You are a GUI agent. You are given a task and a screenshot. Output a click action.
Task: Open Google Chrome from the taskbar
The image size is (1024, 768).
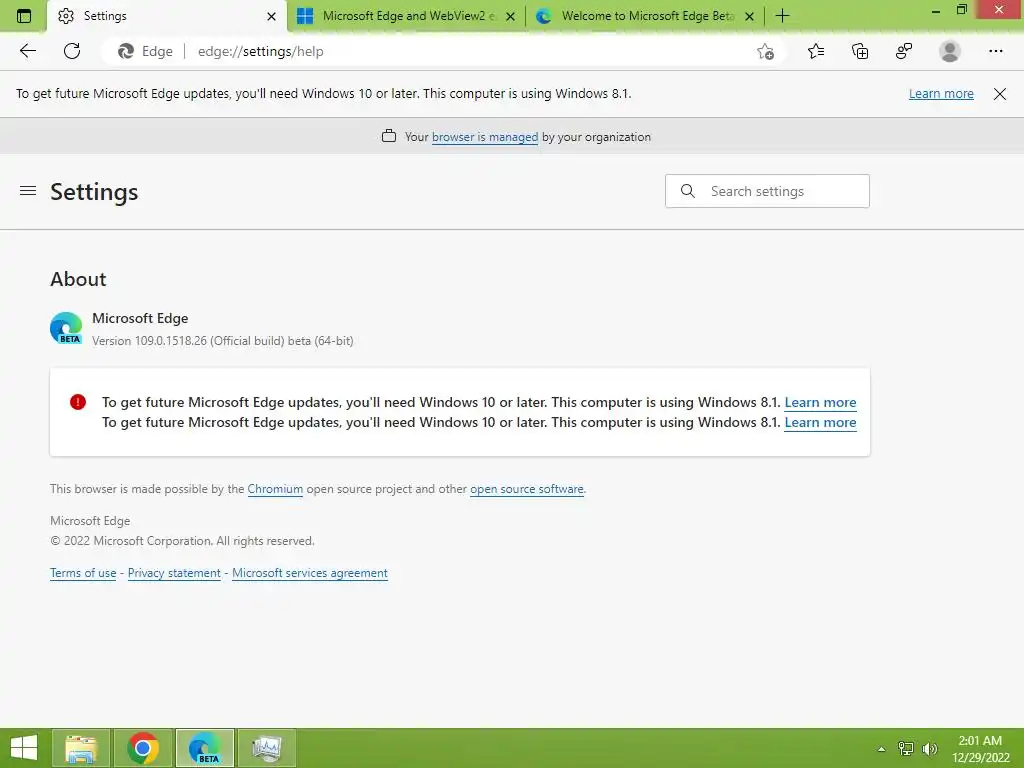point(143,748)
